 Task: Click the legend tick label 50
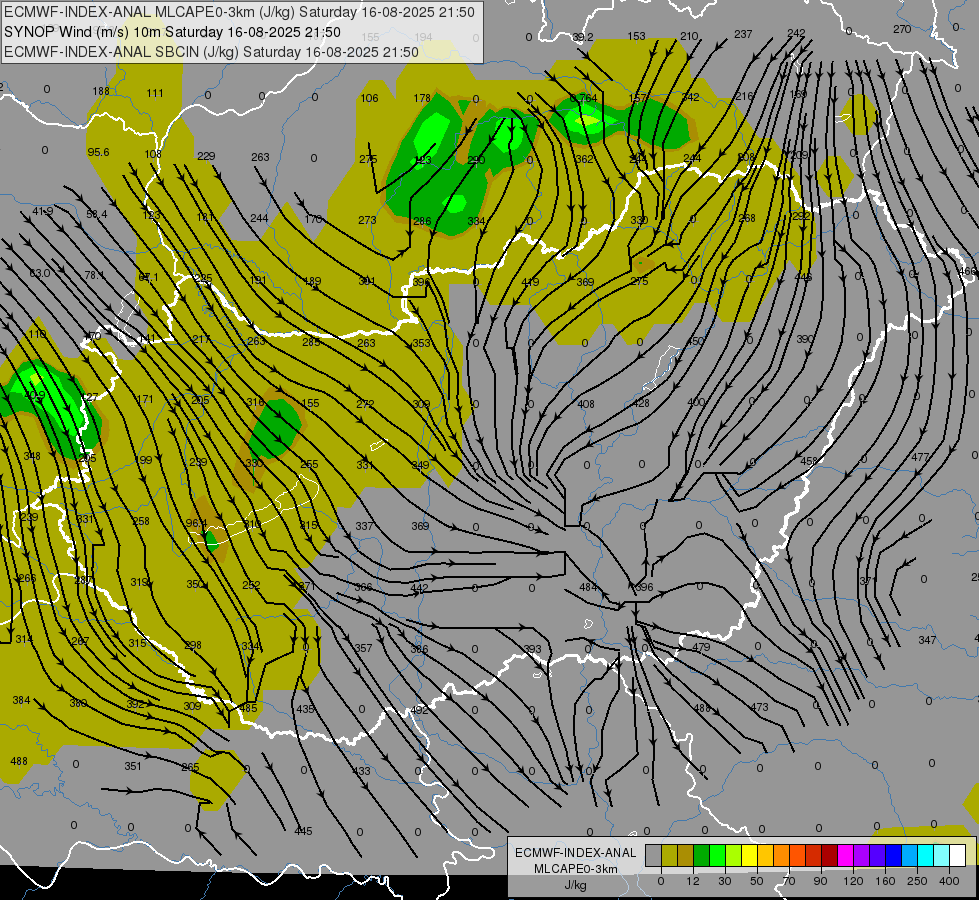(756, 881)
